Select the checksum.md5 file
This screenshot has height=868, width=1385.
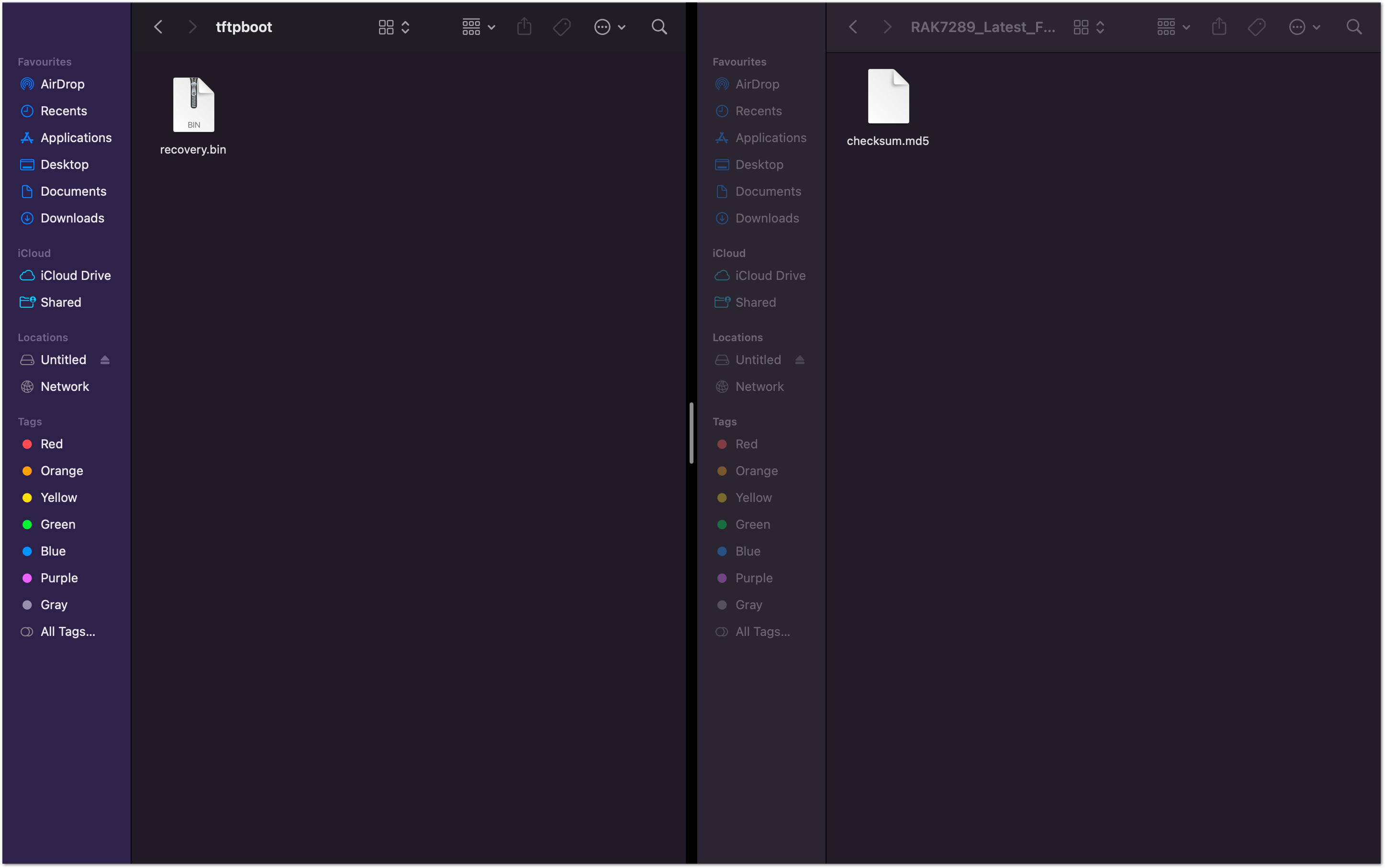click(888, 97)
